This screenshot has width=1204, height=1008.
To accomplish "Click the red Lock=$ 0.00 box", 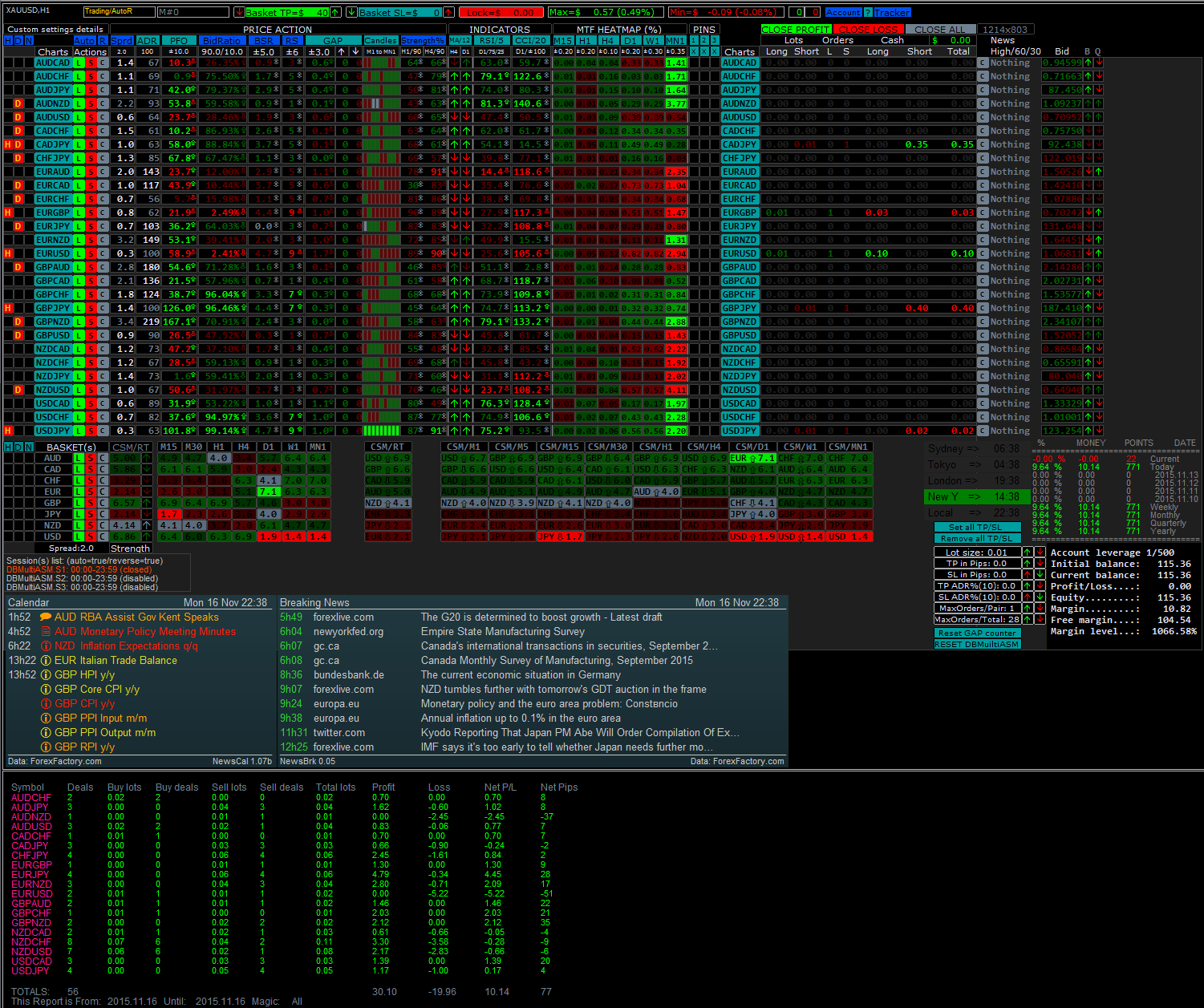I will click(501, 12).
